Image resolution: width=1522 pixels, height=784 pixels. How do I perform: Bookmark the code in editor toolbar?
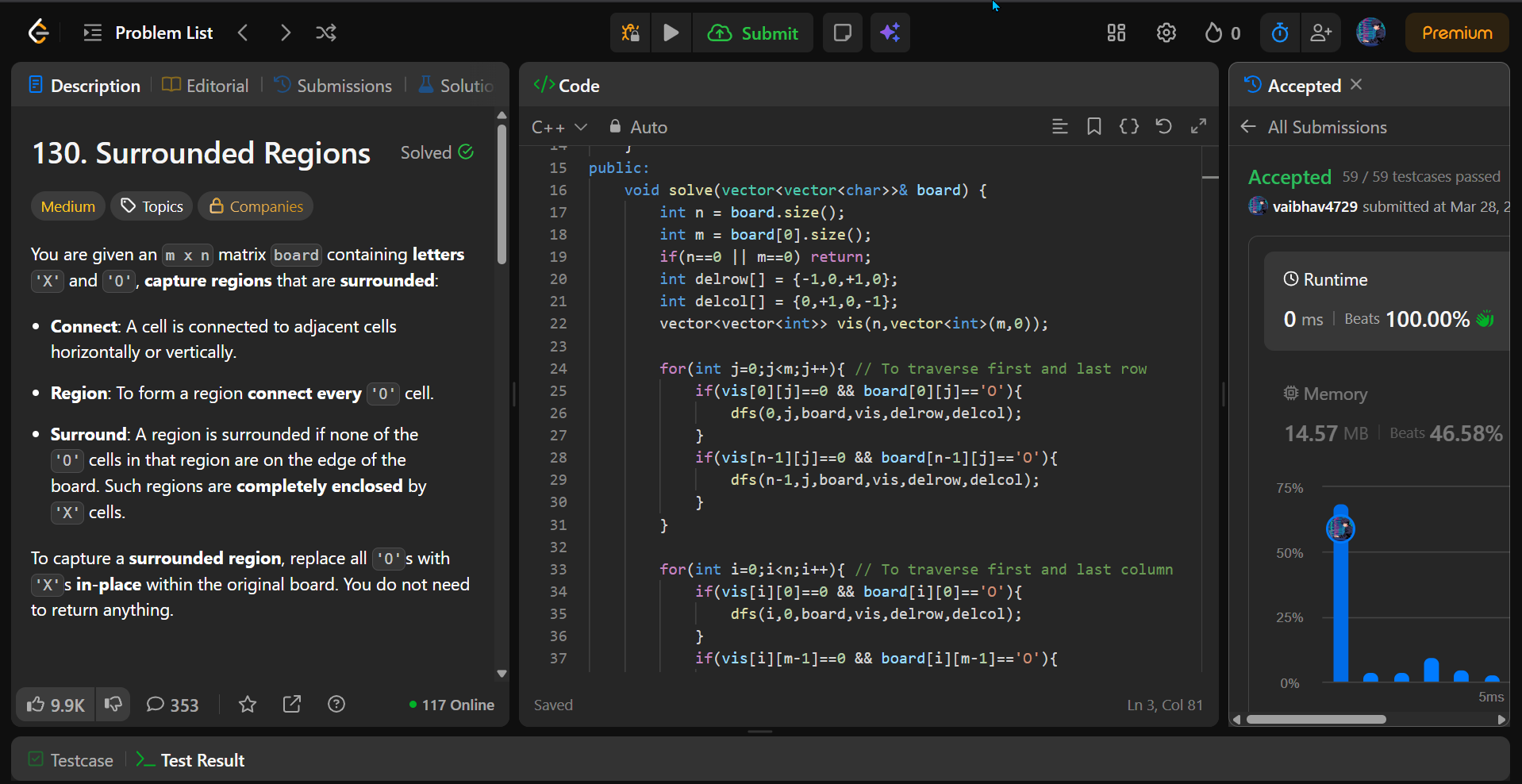[x=1093, y=126]
